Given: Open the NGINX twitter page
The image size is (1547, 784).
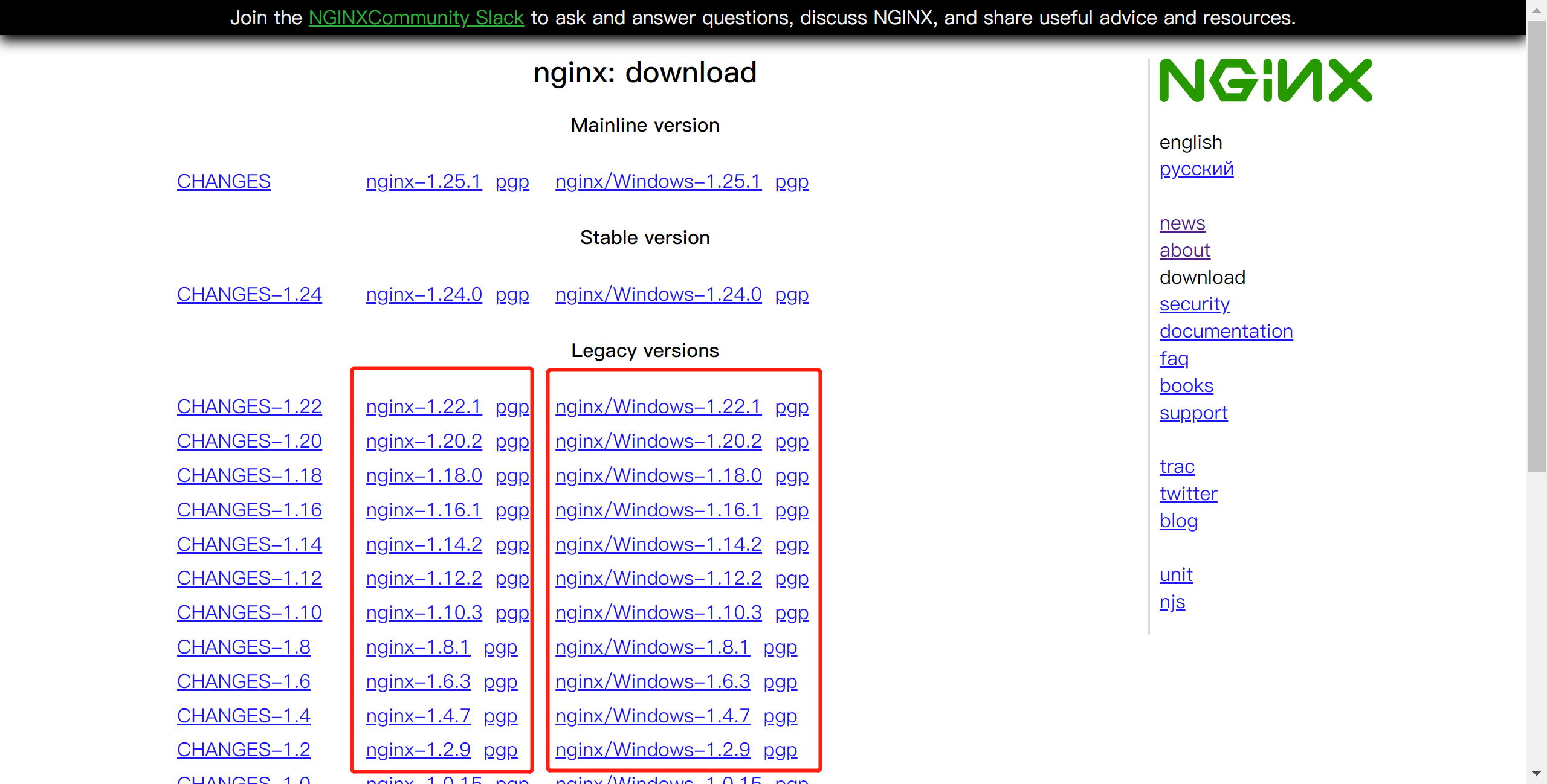Looking at the screenshot, I should (x=1188, y=493).
